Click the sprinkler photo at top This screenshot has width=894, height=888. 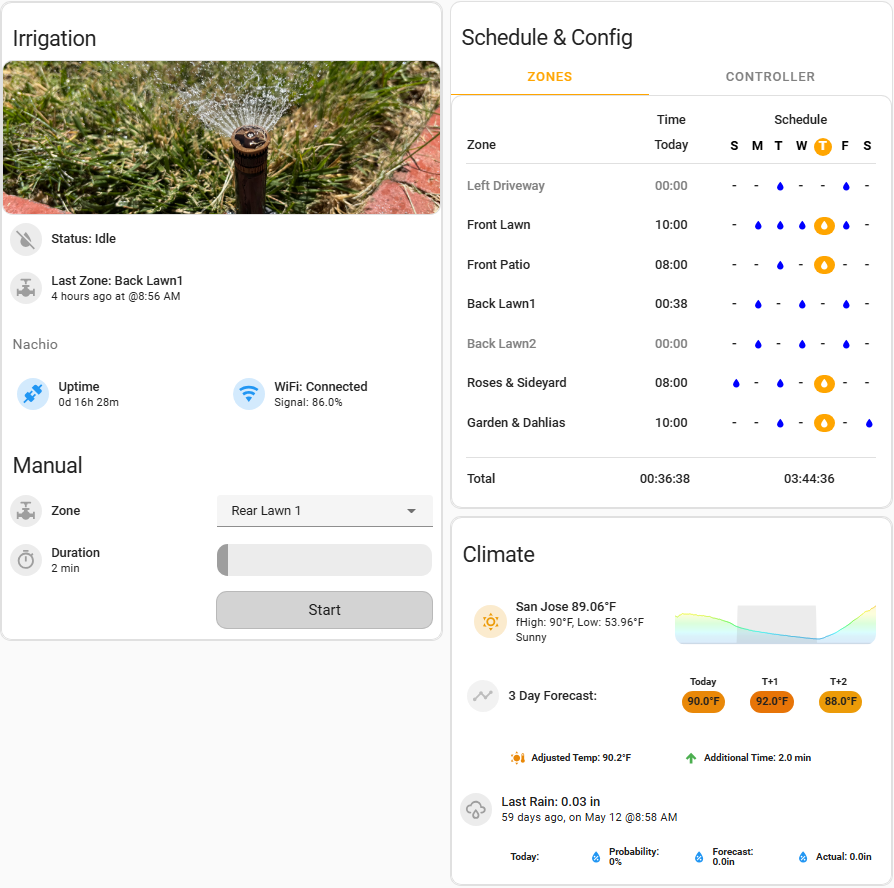pos(221,137)
